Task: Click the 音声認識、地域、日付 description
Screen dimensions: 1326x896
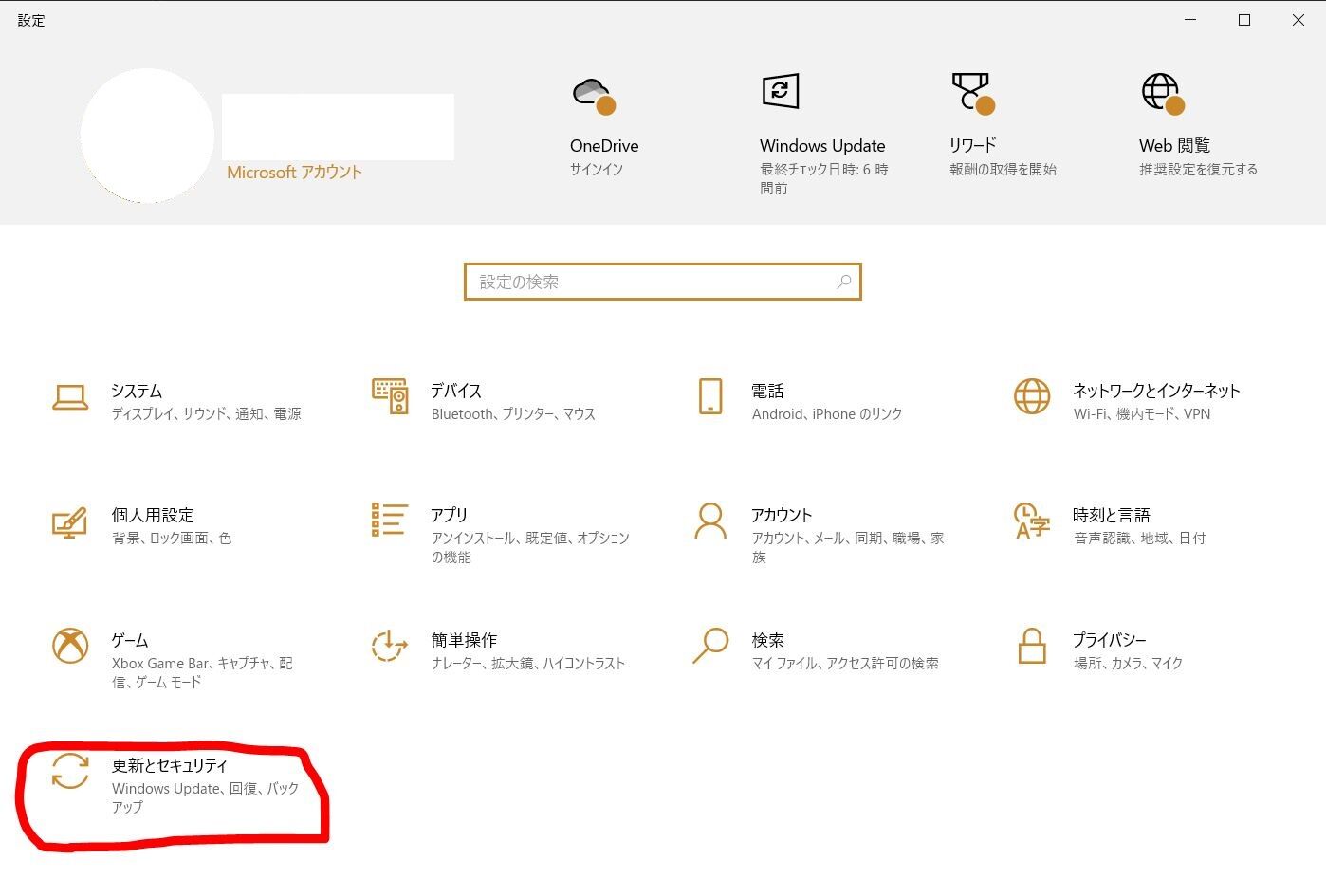Action: [x=1139, y=539]
